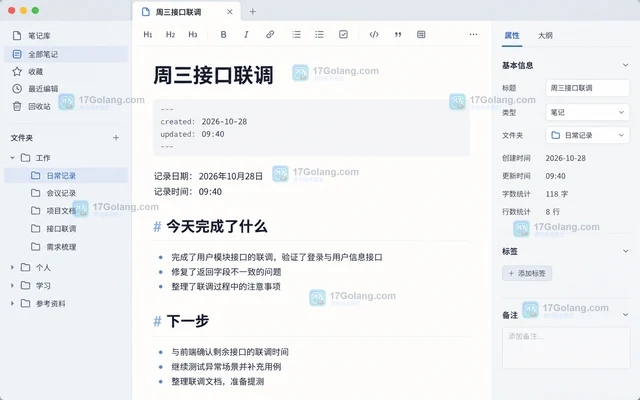Insert a code block

(374, 35)
